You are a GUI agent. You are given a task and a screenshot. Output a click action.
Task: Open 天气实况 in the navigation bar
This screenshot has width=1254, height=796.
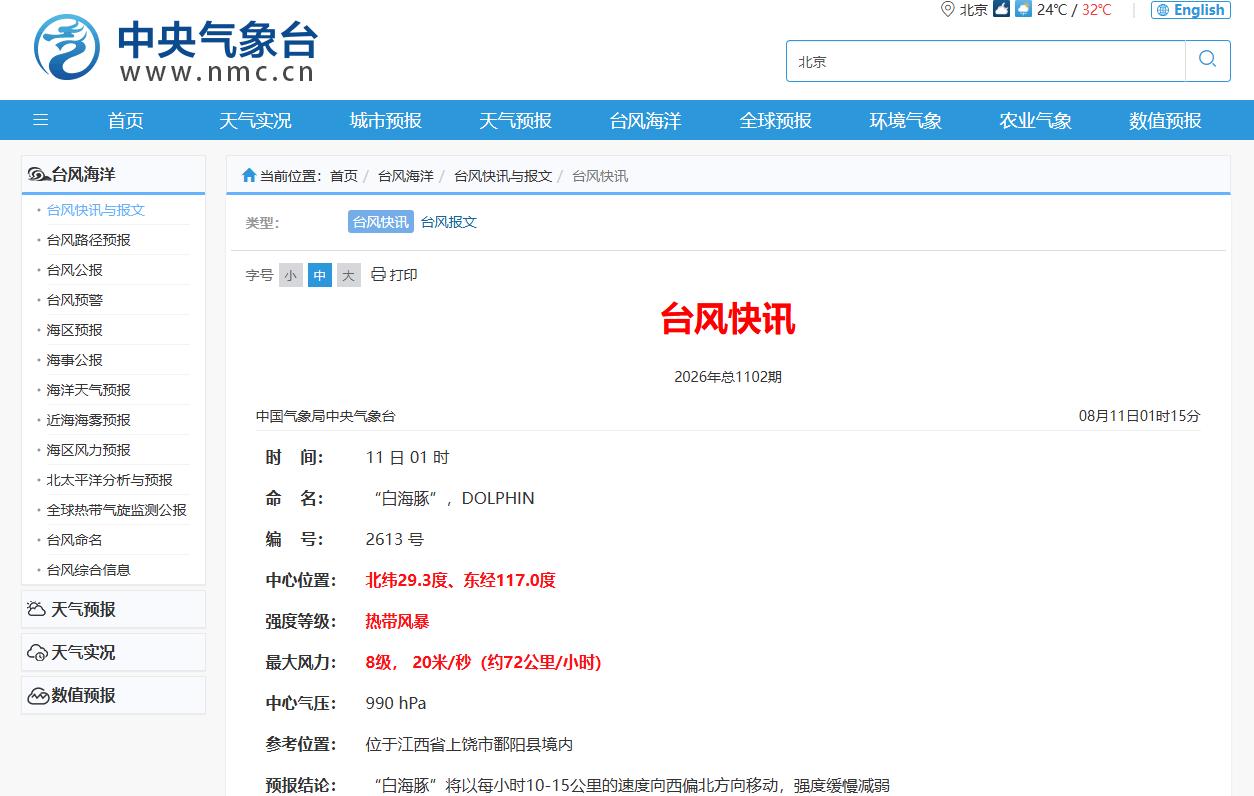[x=256, y=120]
